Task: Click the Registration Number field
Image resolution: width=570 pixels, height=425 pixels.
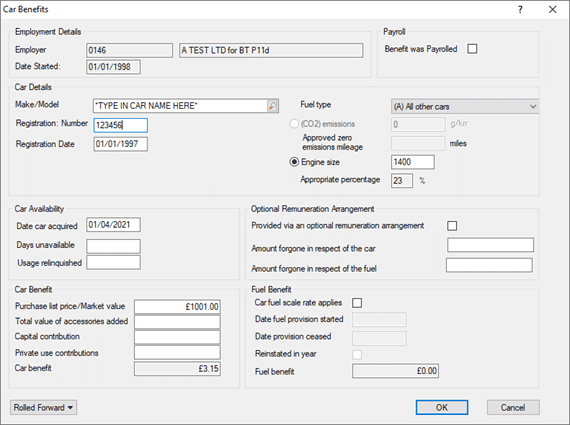Action: pos(121,125)
